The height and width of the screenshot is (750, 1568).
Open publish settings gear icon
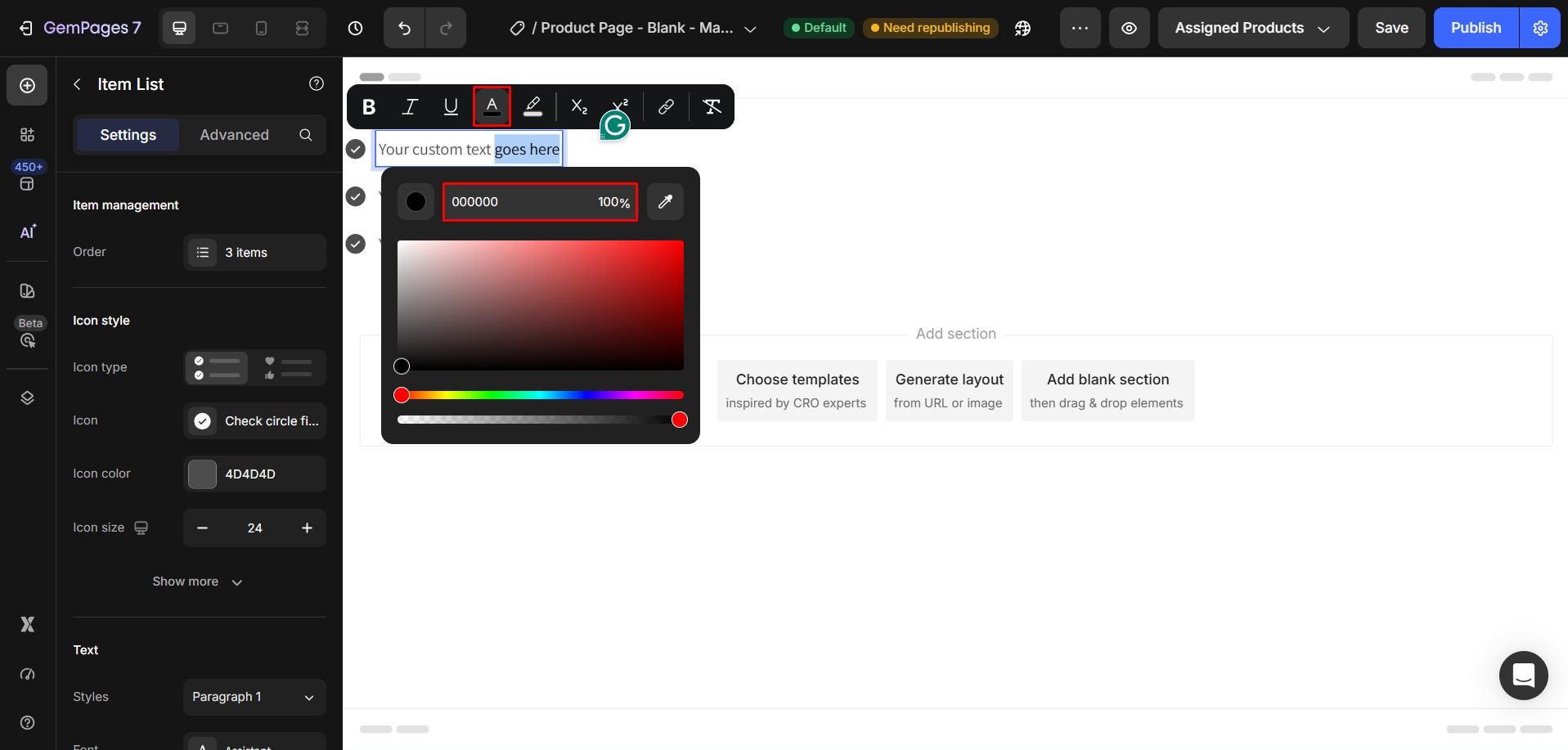point(1540,28)
